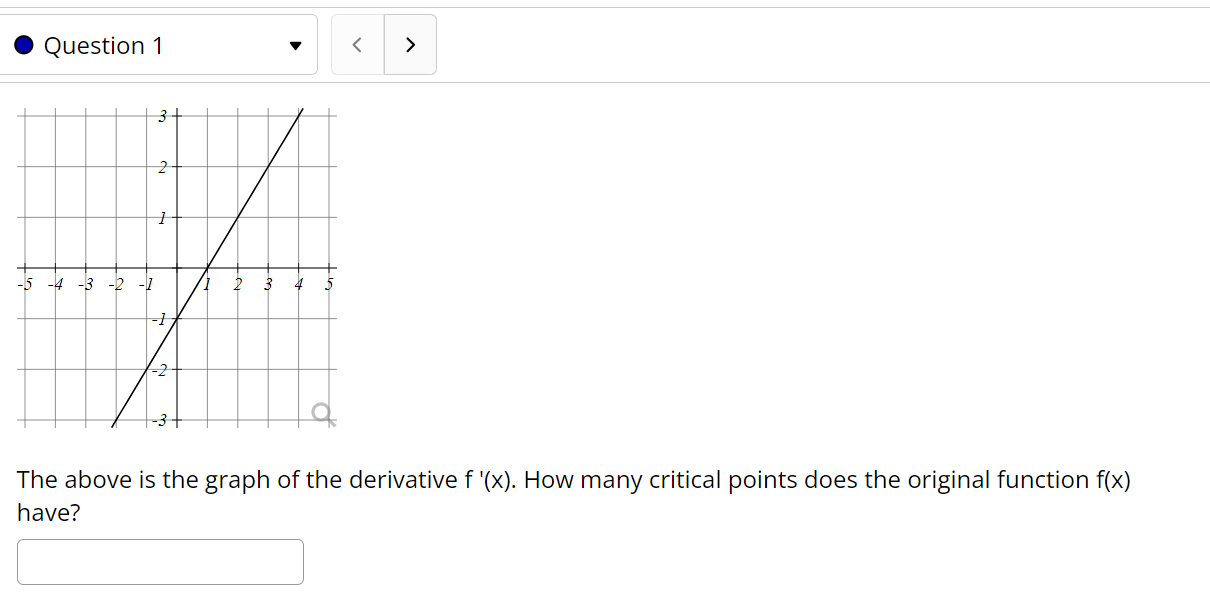Click the text f '(x) in the question
This screenshot has width=1210, height=593.
(x=489, y=480)
